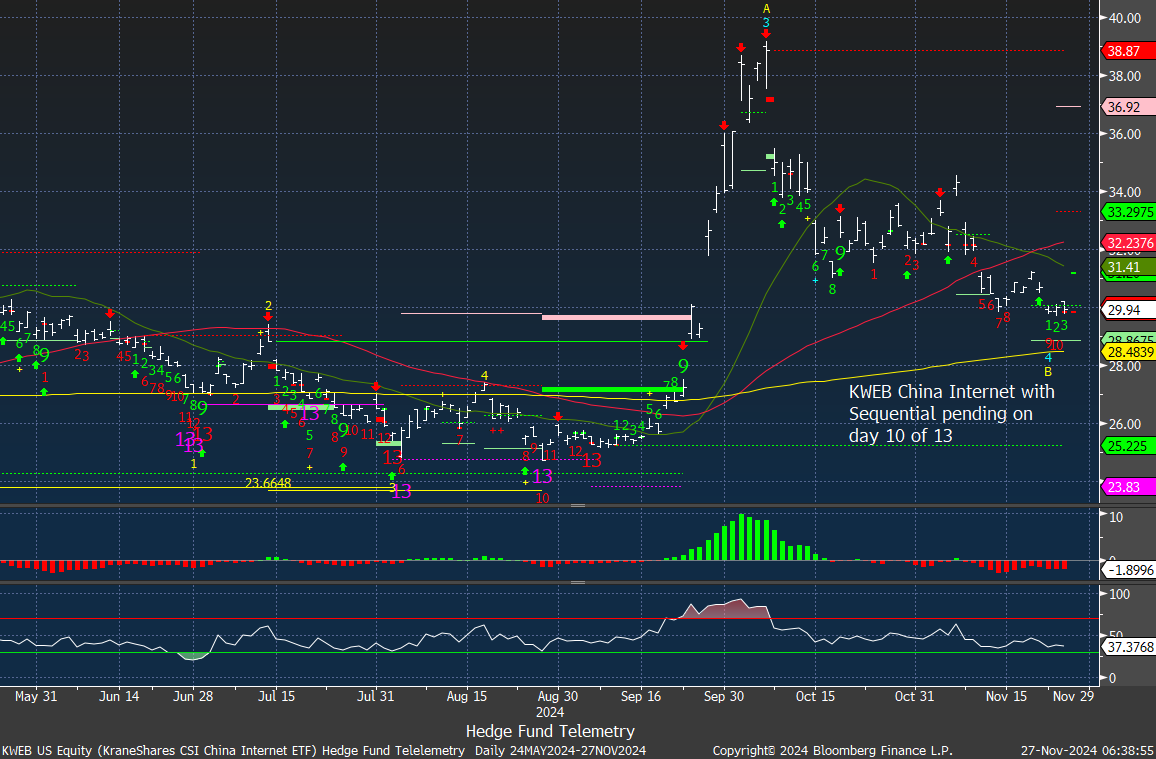This screenshot has width=1156, height=759.
Task: Grab the divider handle below the price panel
Action: (578, 506)
